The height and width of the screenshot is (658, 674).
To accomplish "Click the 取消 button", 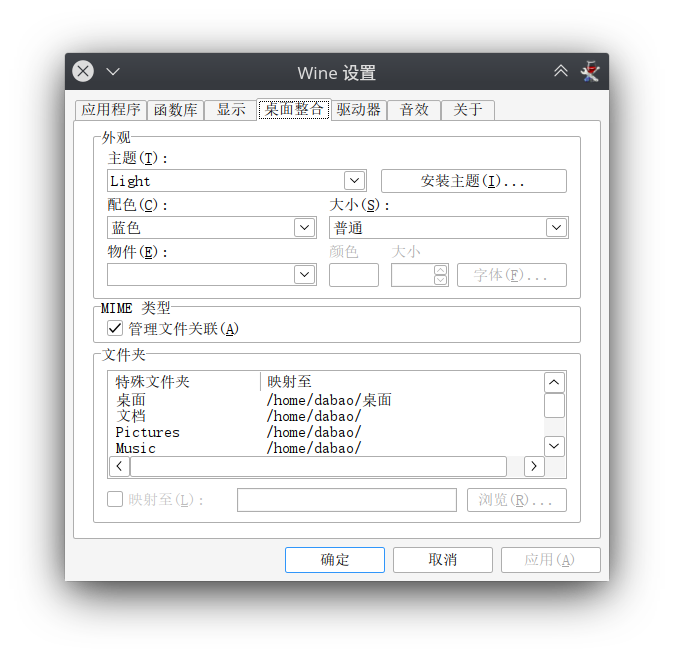I will click(x=443, y=560).
